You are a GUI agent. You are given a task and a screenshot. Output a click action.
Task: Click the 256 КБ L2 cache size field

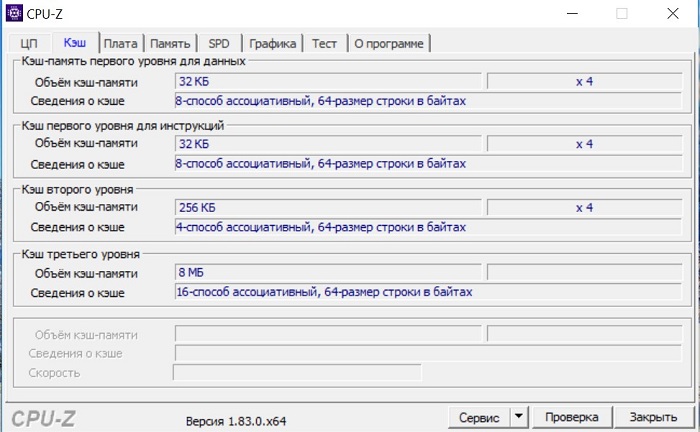[x=328, y=208]
